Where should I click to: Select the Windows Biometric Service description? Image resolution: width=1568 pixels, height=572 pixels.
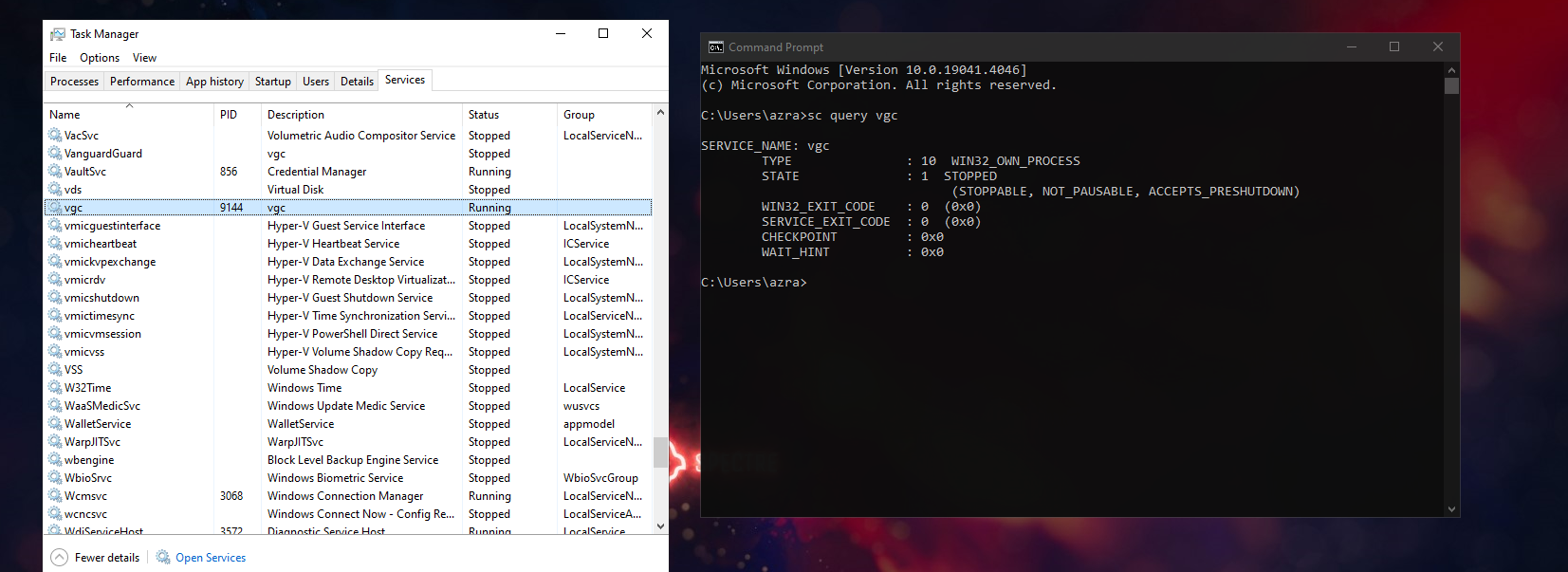335,478
